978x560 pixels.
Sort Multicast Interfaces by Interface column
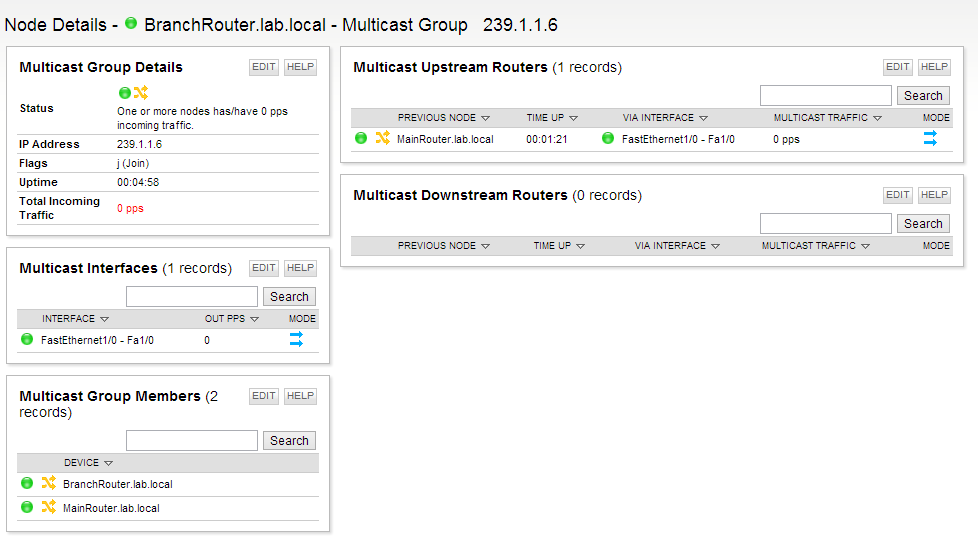click(75, 319)
